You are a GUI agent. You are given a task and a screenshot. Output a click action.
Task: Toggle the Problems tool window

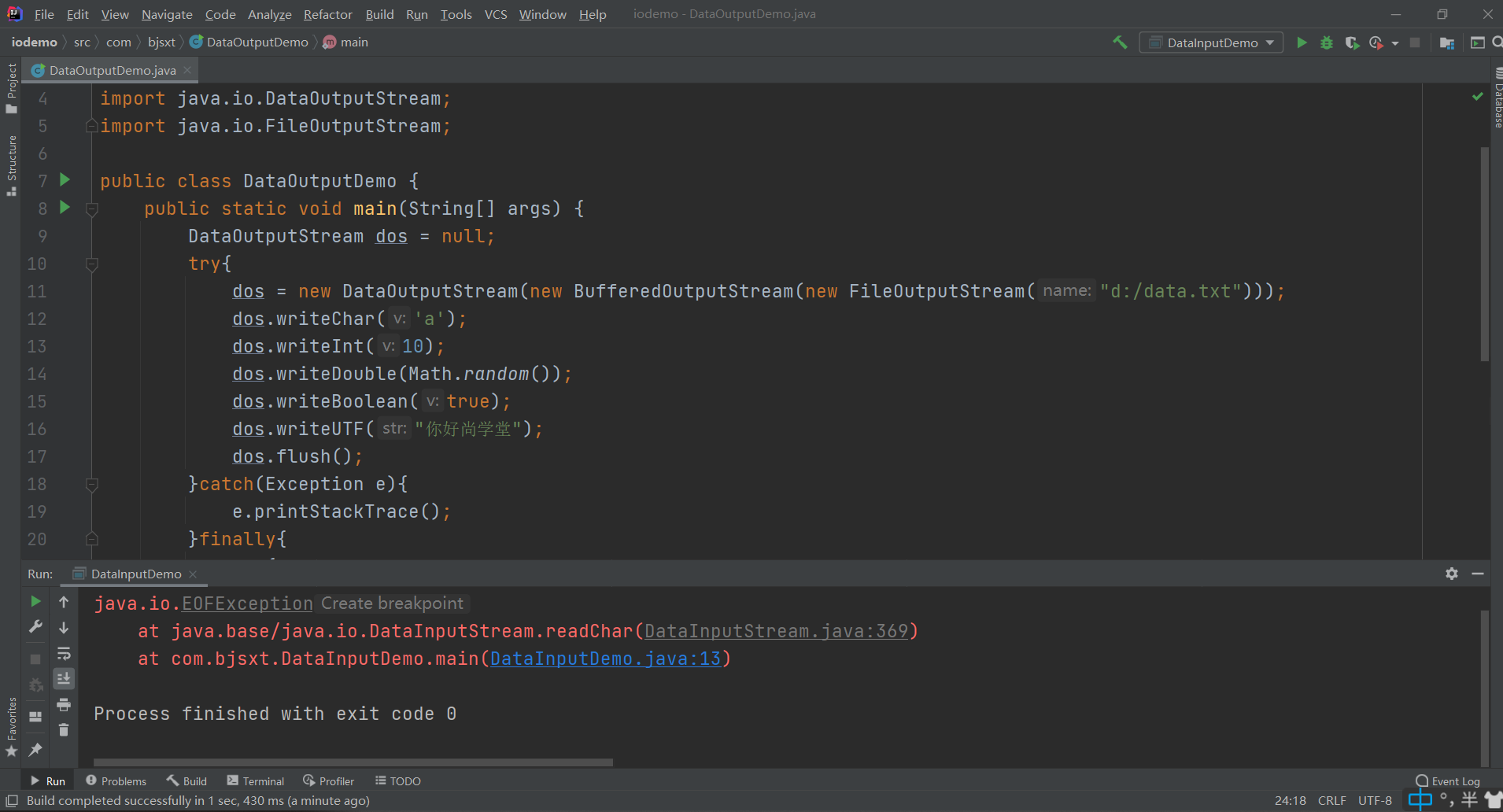point(116,781)
